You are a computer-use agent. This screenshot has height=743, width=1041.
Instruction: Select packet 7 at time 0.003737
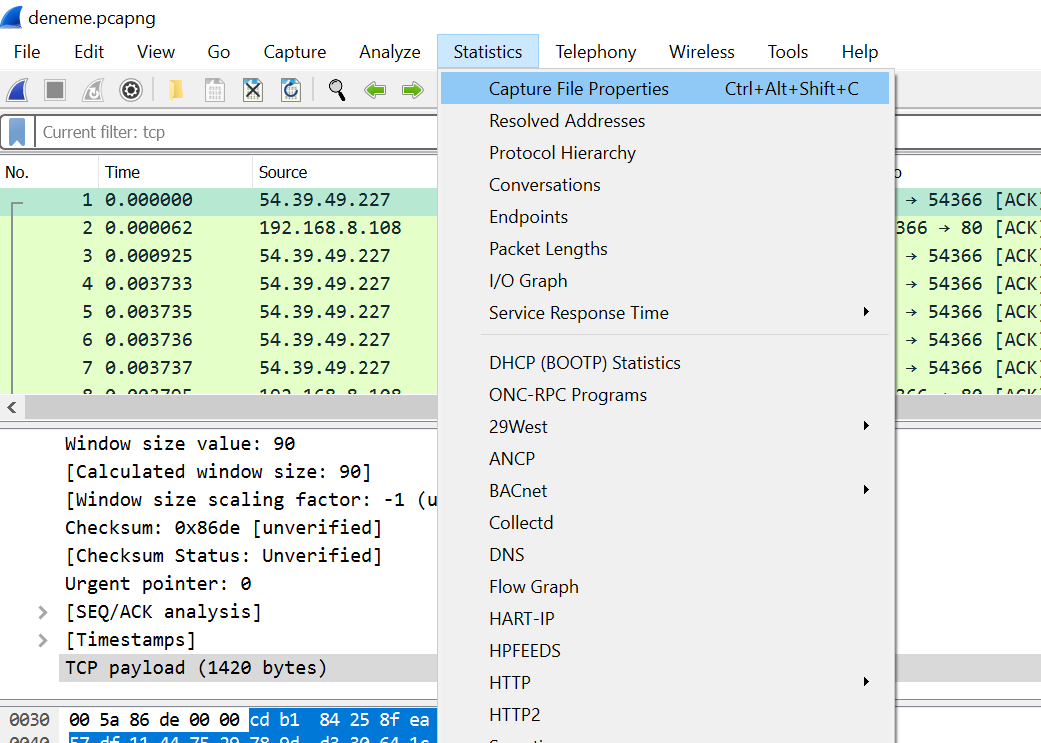click(218, 367)
